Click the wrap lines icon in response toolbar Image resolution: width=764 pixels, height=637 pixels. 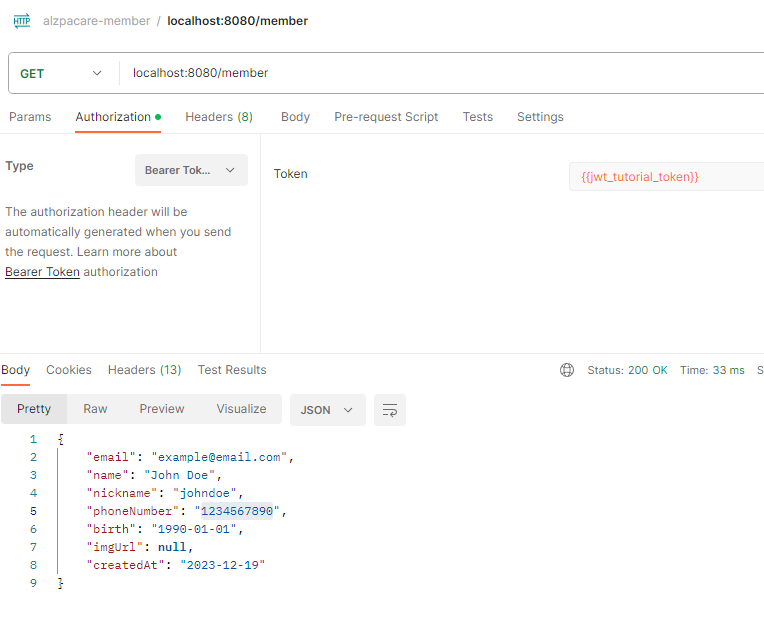coord(390,409)
